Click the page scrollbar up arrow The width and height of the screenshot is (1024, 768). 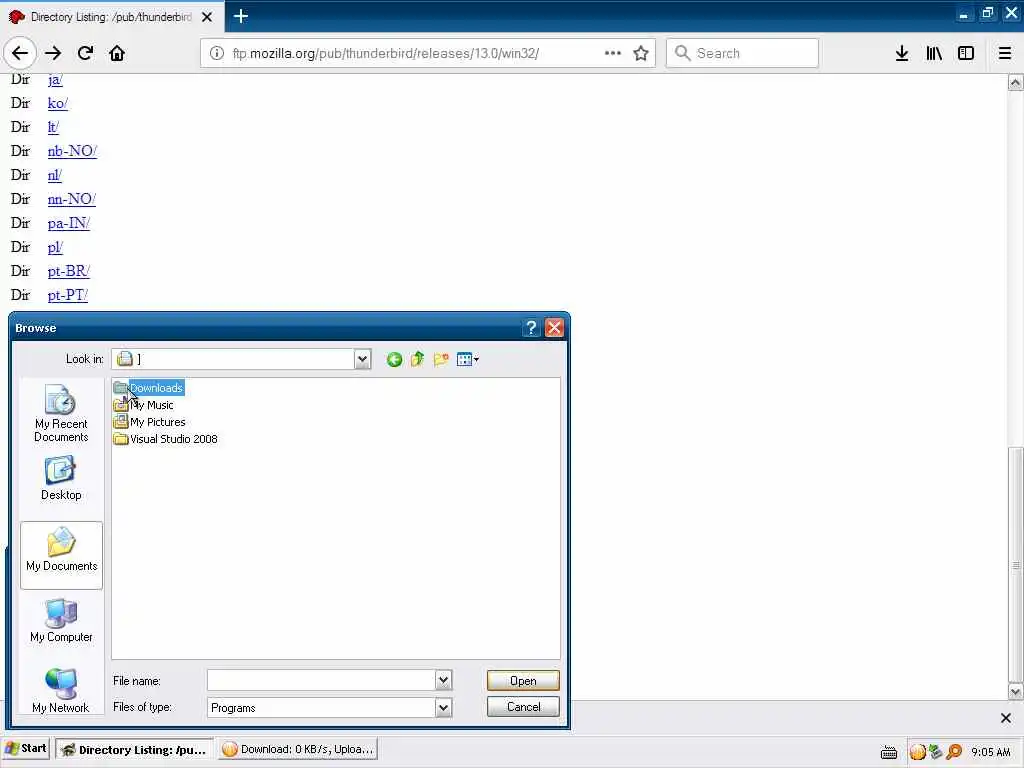coord(1015,82)
